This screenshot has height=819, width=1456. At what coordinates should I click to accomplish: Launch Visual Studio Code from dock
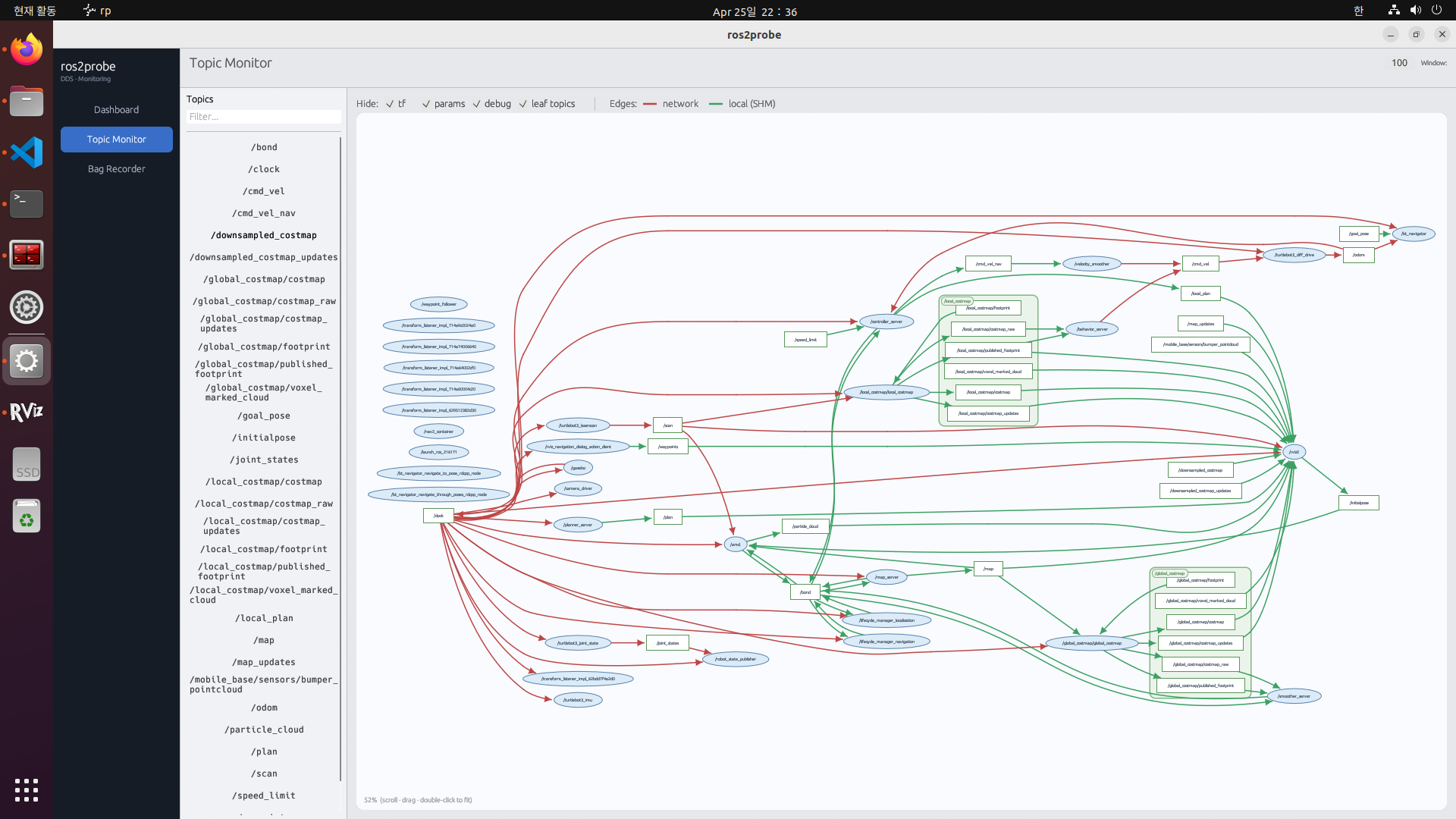point(27,152)
